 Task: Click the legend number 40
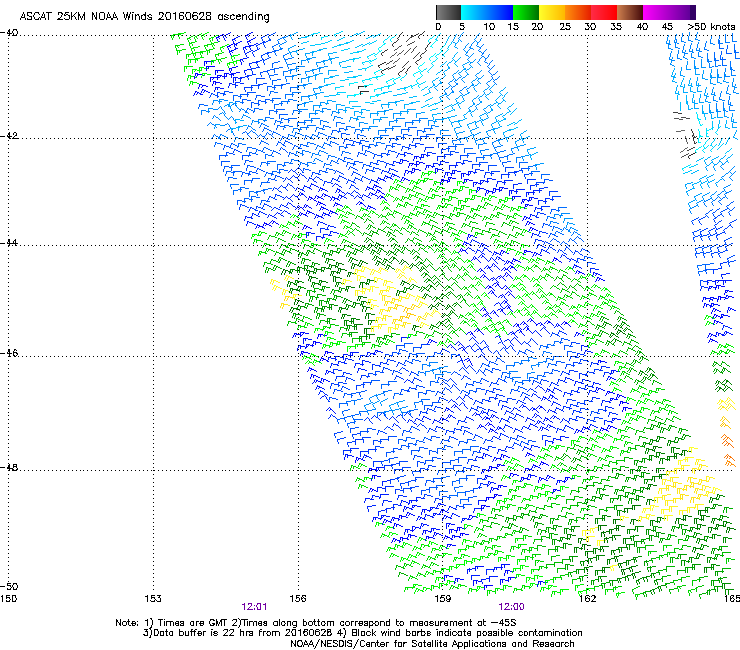tap(642, 26)
